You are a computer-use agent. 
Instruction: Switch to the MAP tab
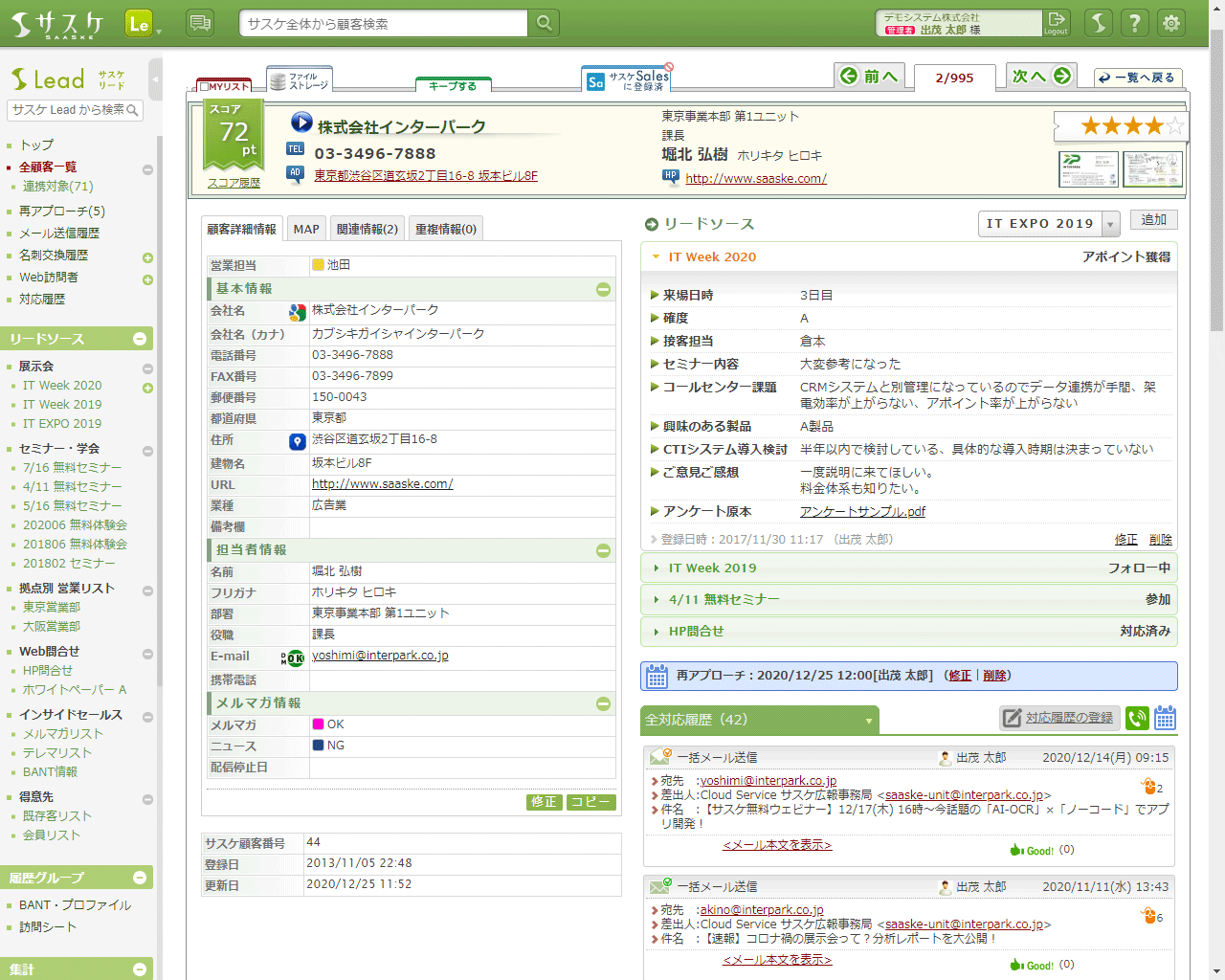click(306, 229)
